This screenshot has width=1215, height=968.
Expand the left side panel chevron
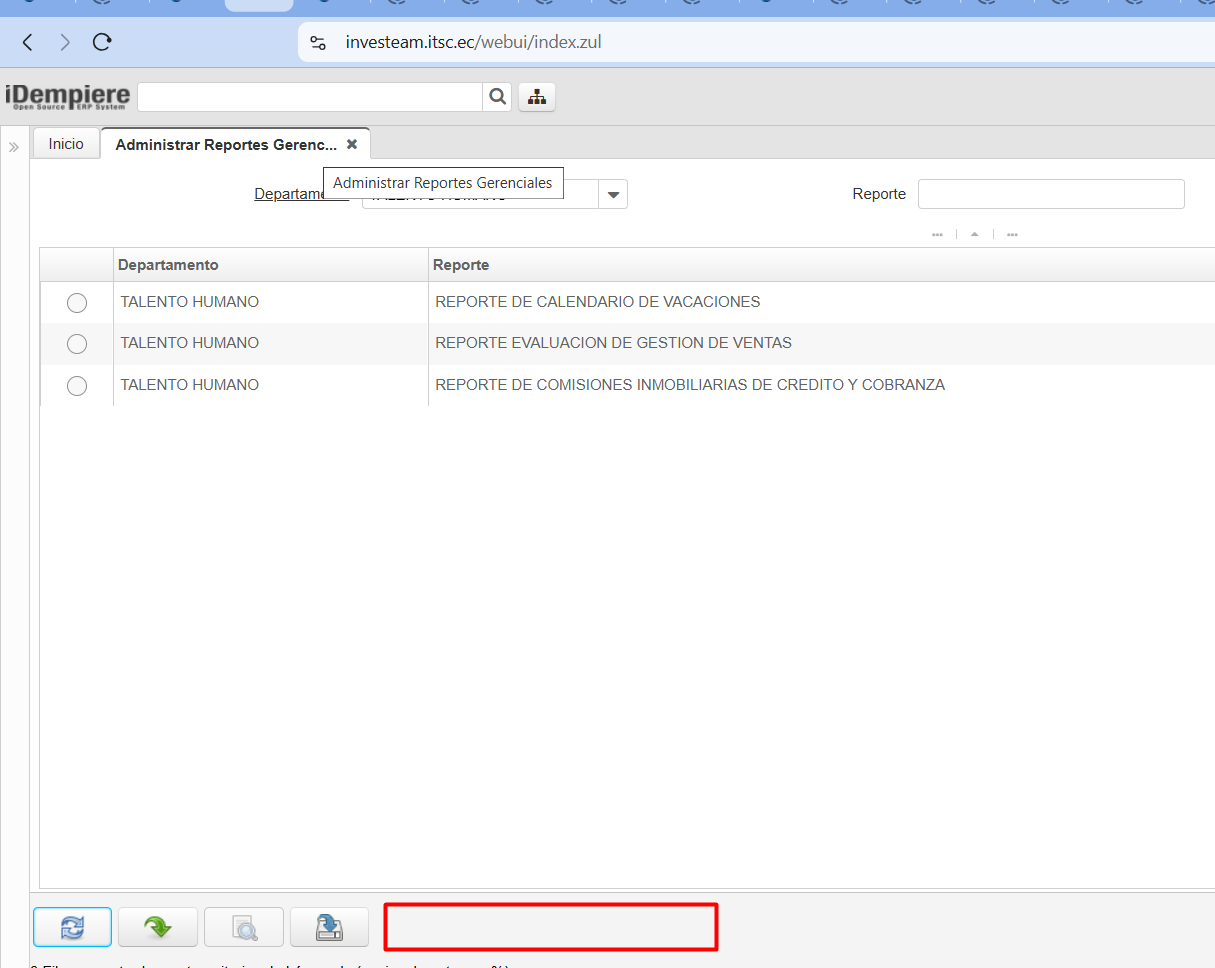(x=14, y=147)
